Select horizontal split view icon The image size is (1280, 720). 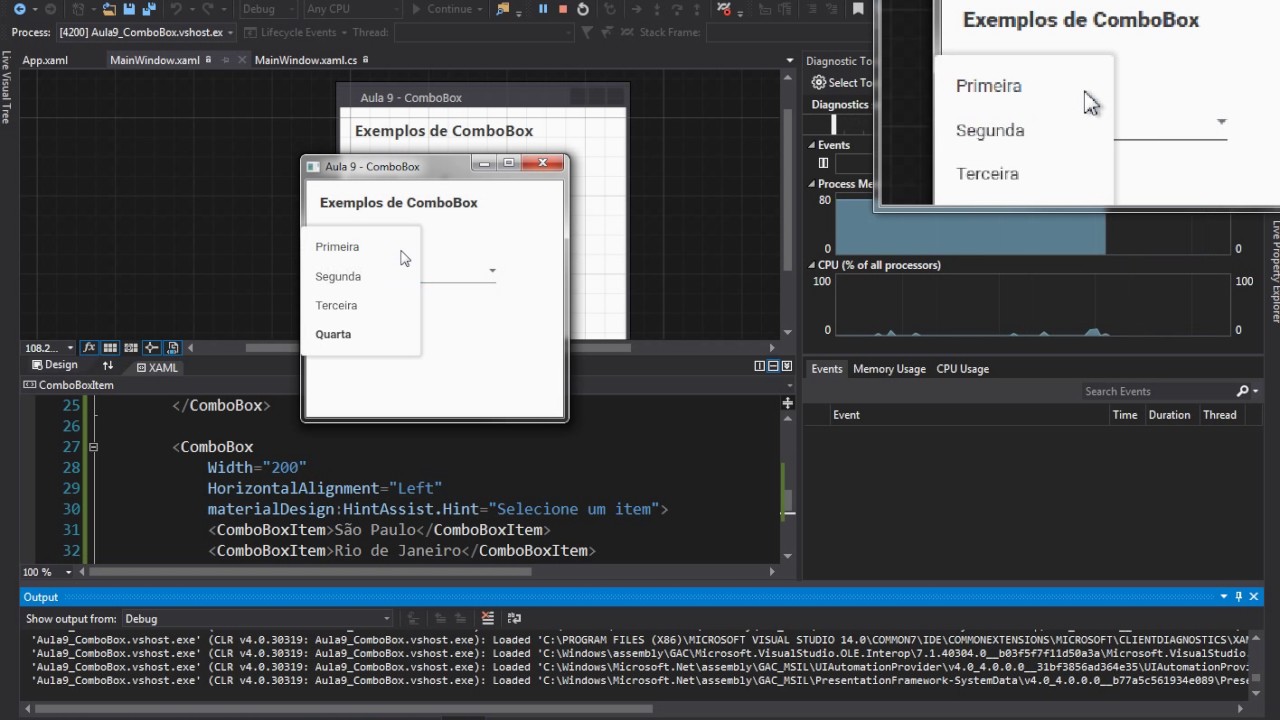coord(773,366)
